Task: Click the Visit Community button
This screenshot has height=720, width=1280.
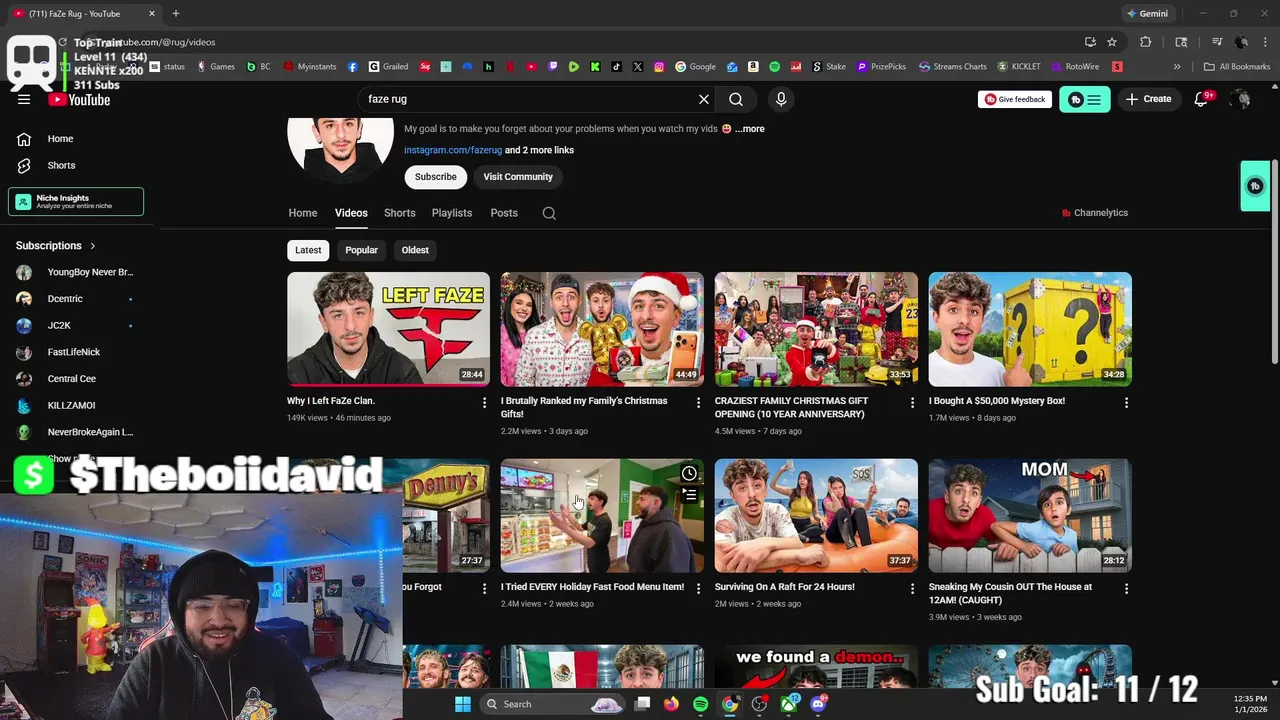Action: (518, 177)
